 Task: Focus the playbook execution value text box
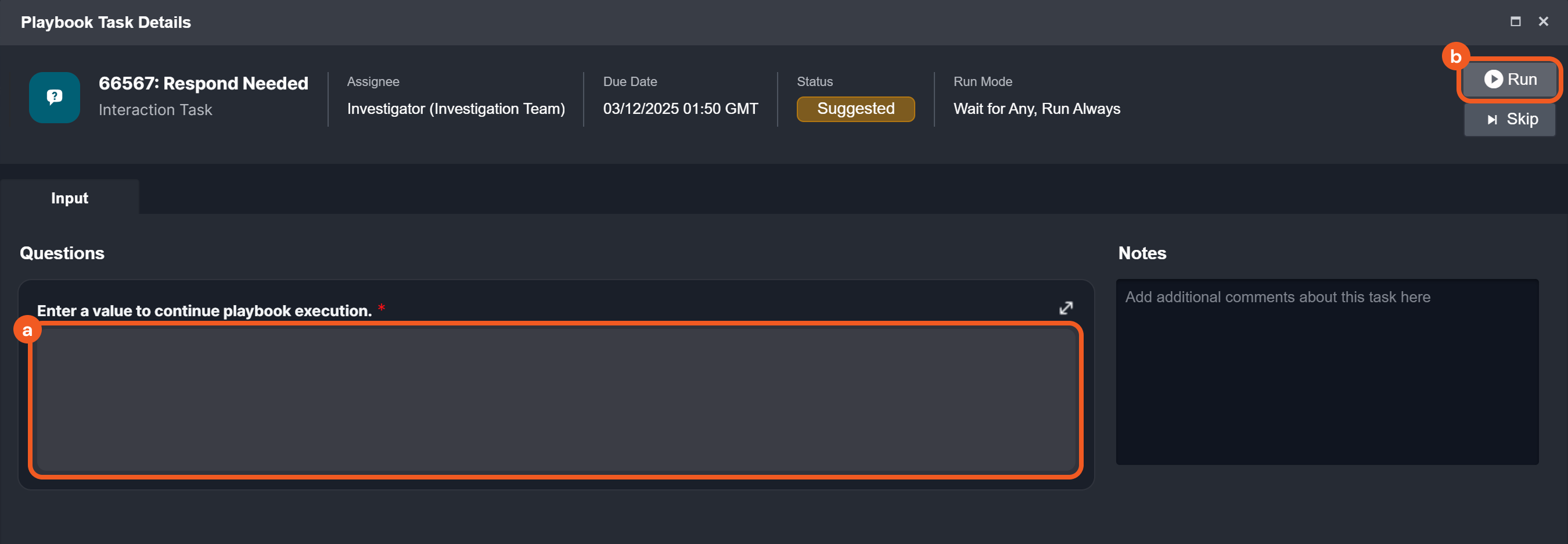pos(555,400)
